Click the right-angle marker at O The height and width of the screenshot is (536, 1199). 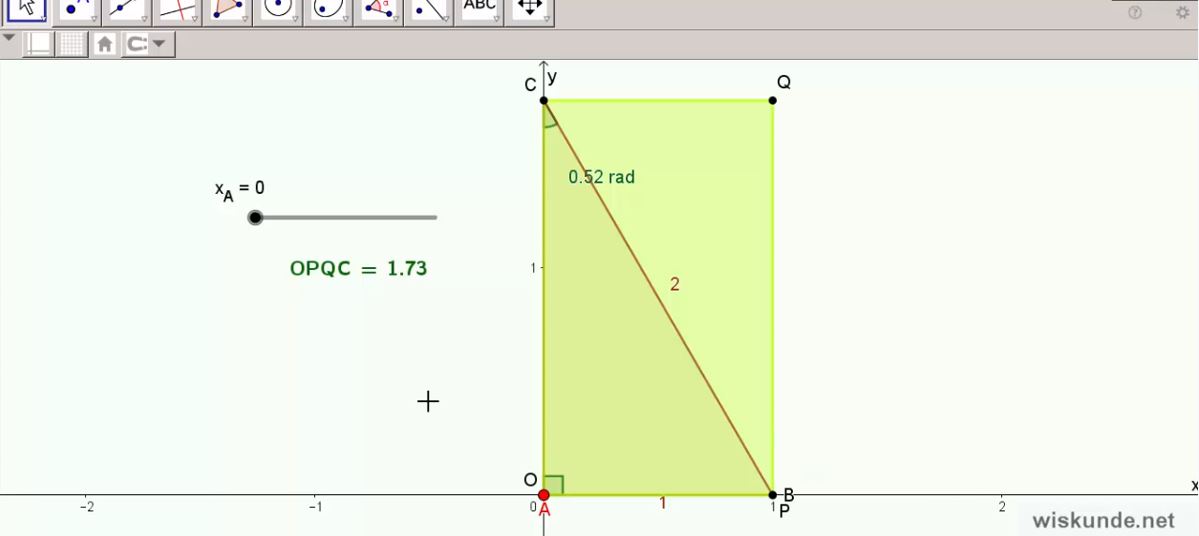[556, 485]
